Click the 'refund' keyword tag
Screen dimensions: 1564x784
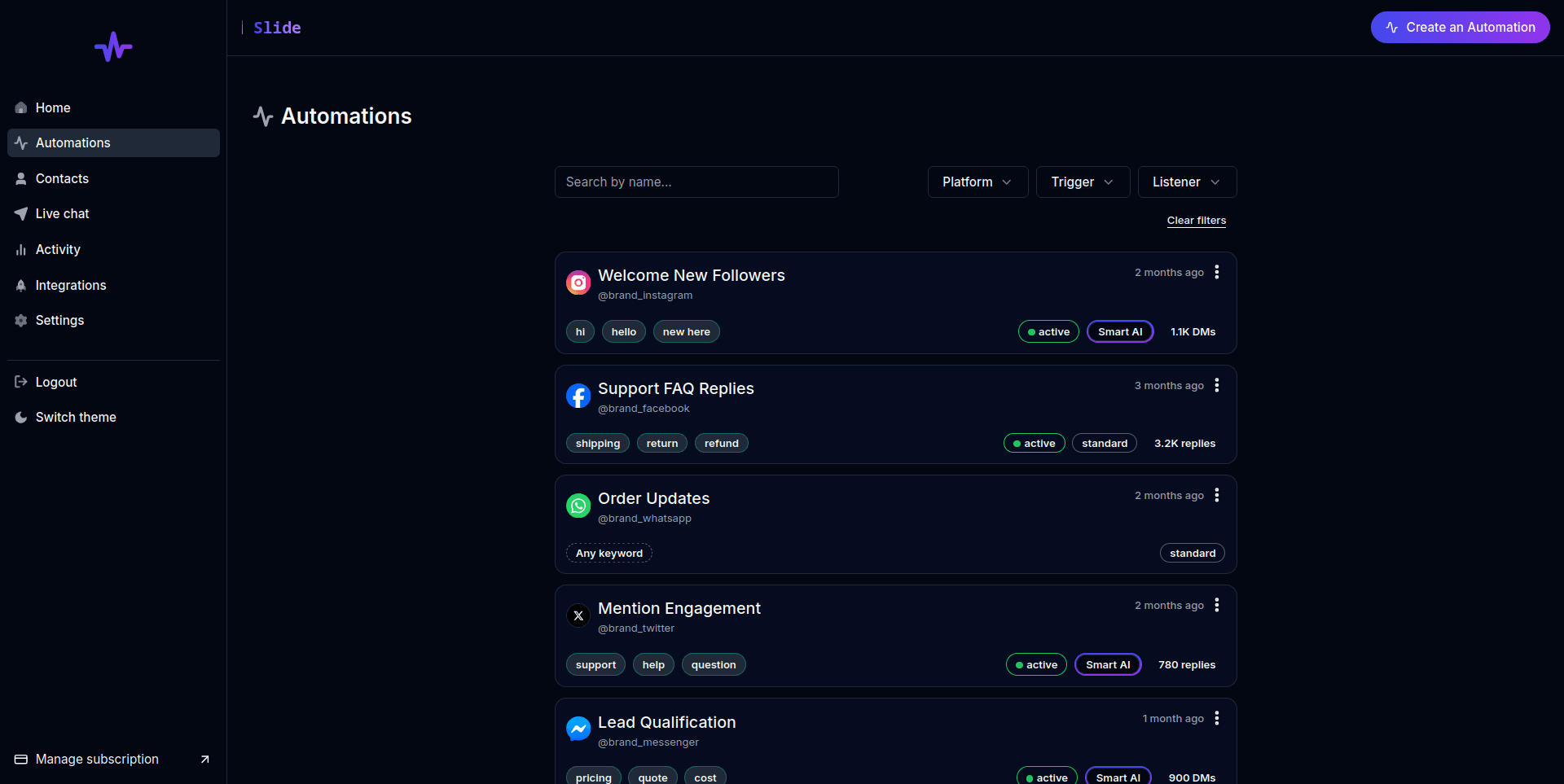722,443
